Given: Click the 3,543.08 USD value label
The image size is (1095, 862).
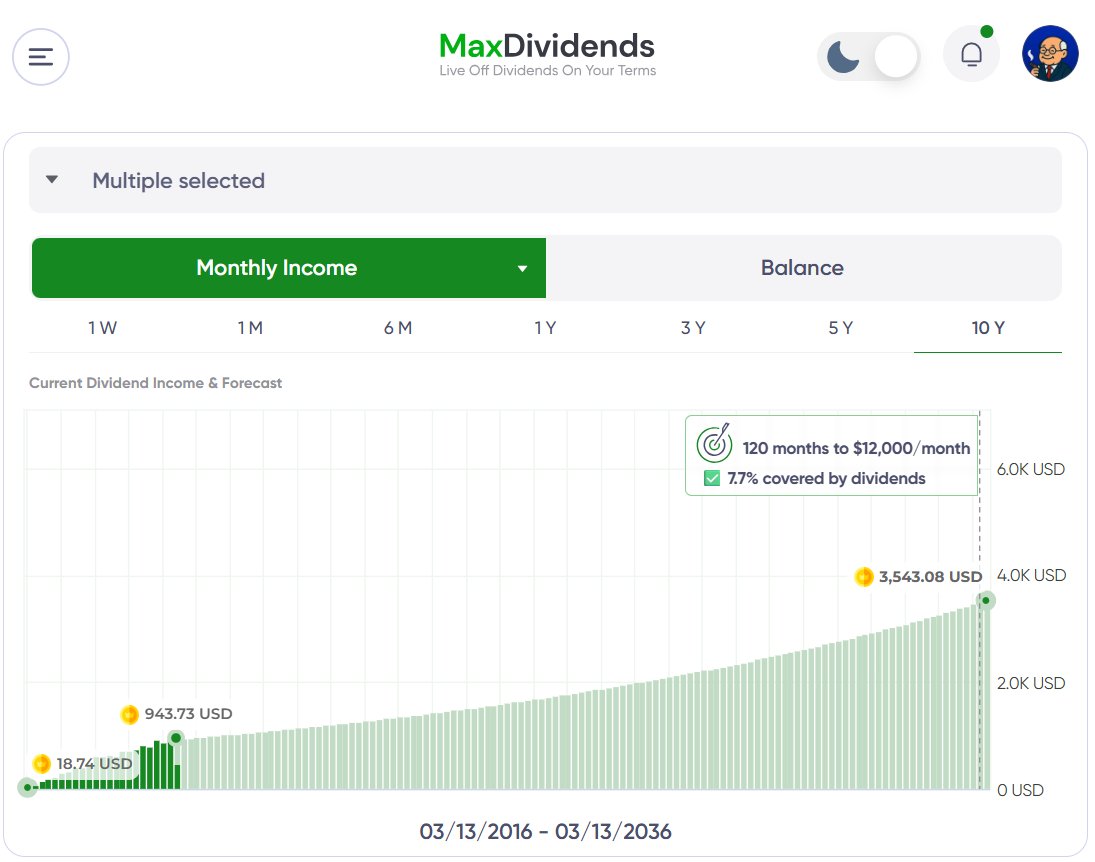Looking at the screenshot, I should click(930, 577).
